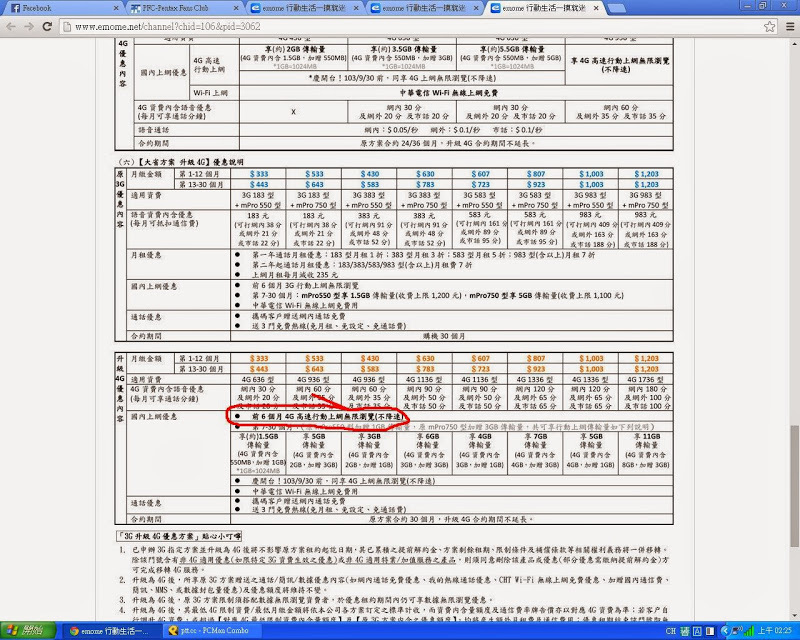Click the '享 4G 高速行動上網無限瀏覽(不降速)' cell in top table
This screenshot has width=800, height=640.
(619, 65)
